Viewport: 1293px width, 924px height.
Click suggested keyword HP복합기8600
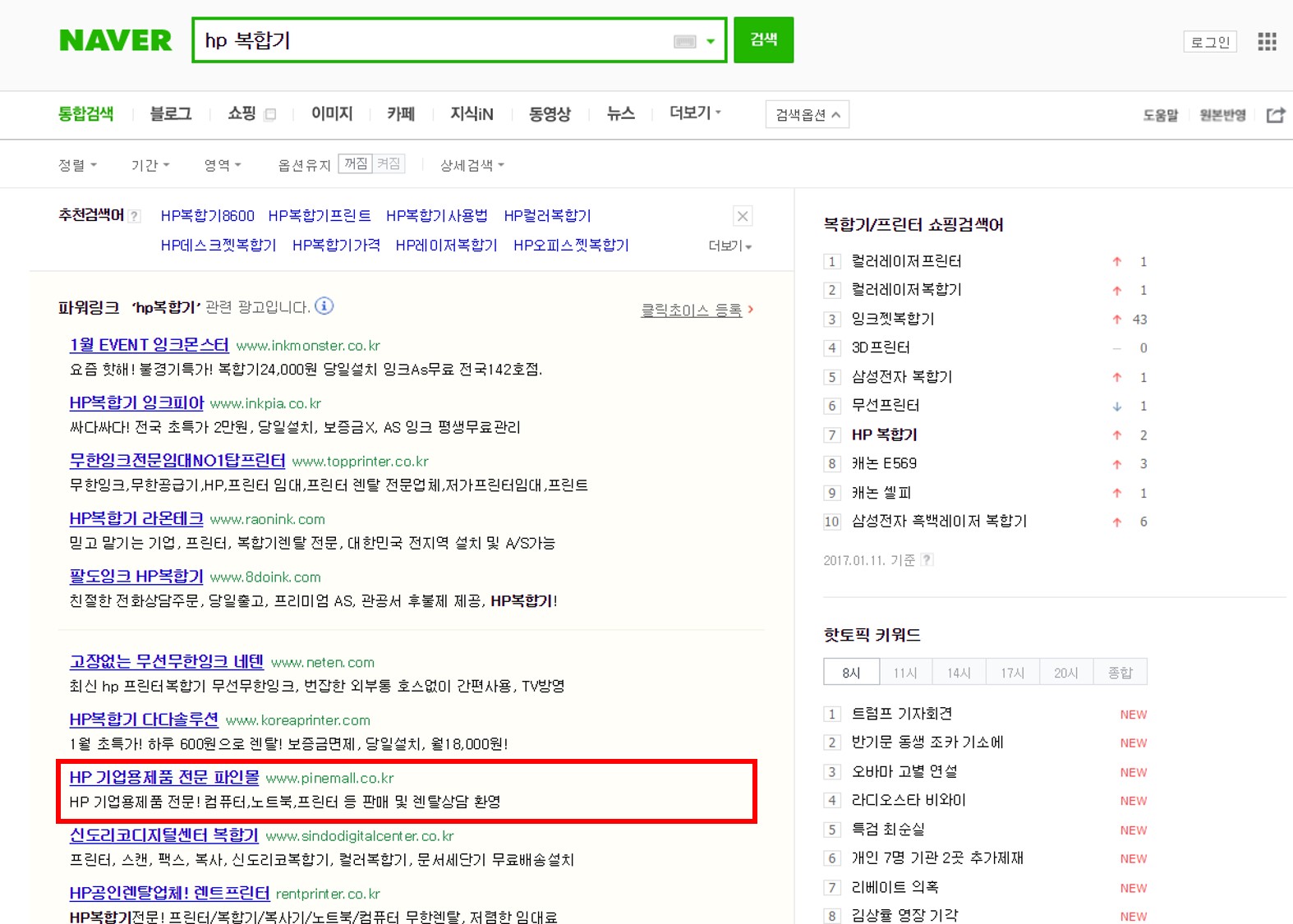(208, 216)
